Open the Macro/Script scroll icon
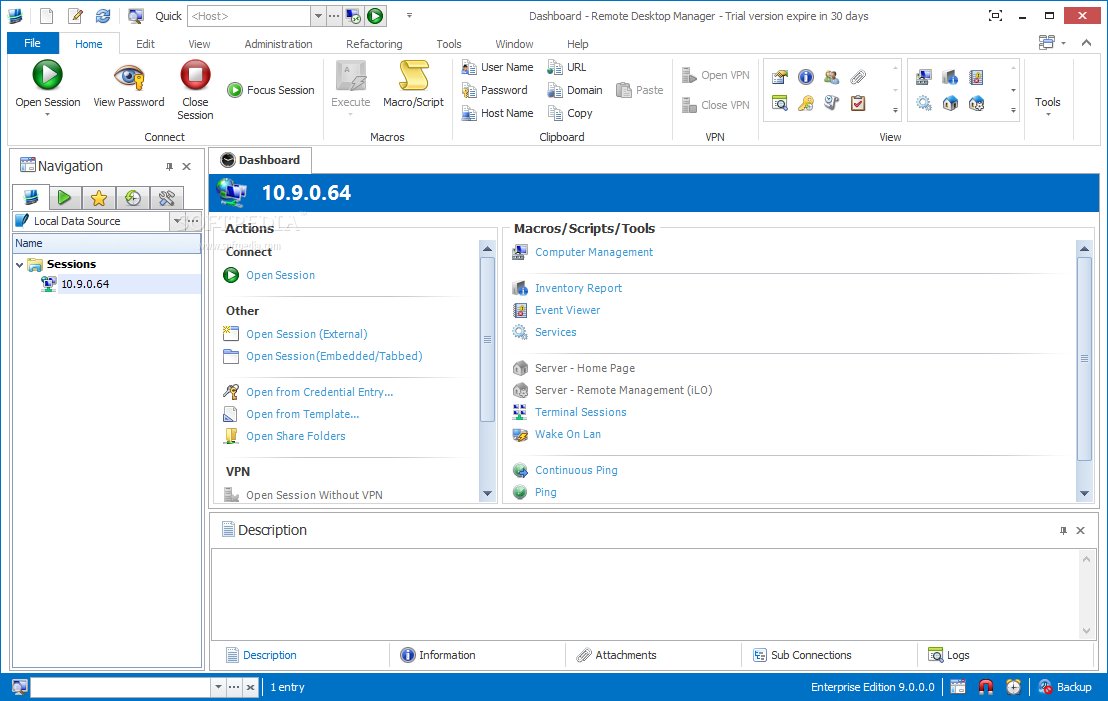The height and width of the screenshot is (701, 1108). 413,76
